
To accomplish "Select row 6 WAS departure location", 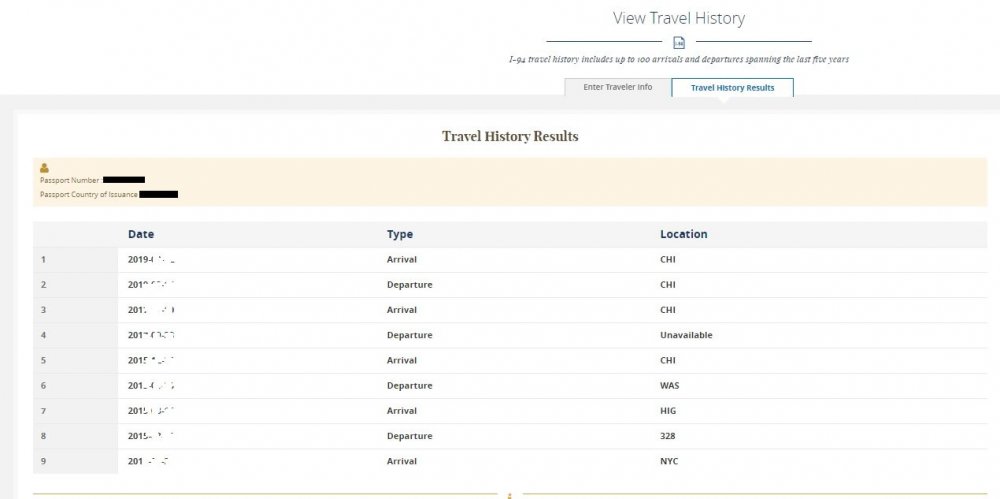I will tap(670, 385).
